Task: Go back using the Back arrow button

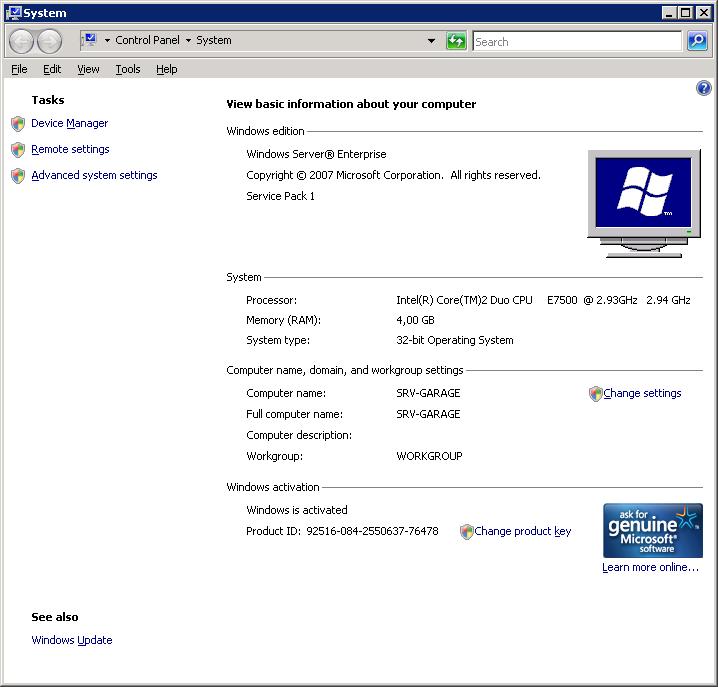Action: (22, 41)
